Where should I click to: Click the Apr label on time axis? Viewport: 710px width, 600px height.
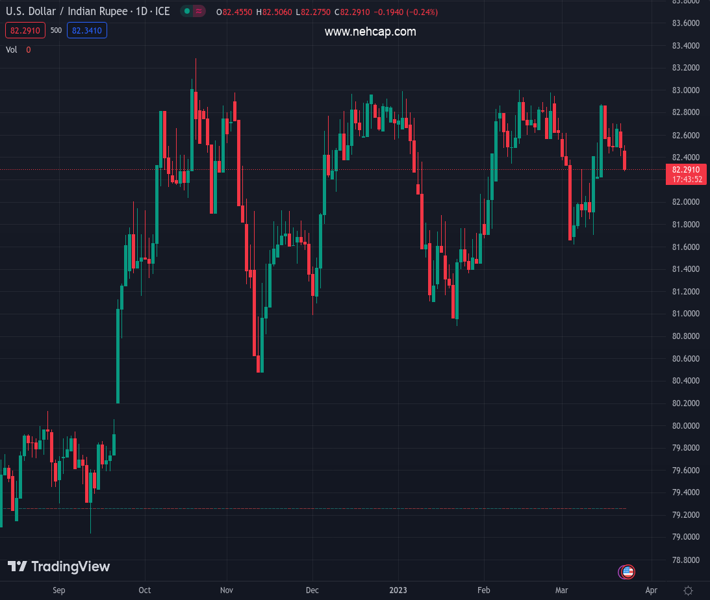651,590
